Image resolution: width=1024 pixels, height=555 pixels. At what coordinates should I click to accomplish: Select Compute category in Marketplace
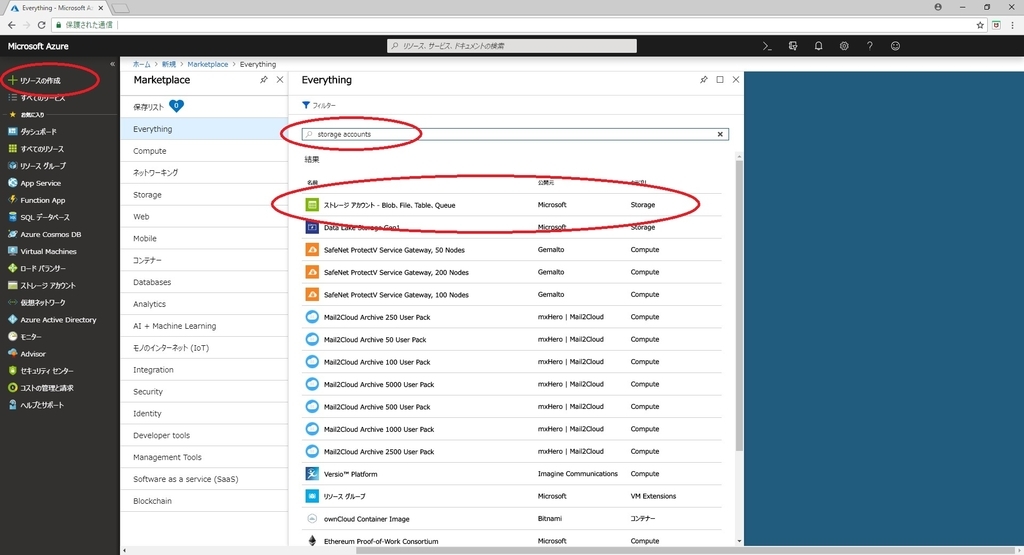pyautogui.click(x=204, y=151)
